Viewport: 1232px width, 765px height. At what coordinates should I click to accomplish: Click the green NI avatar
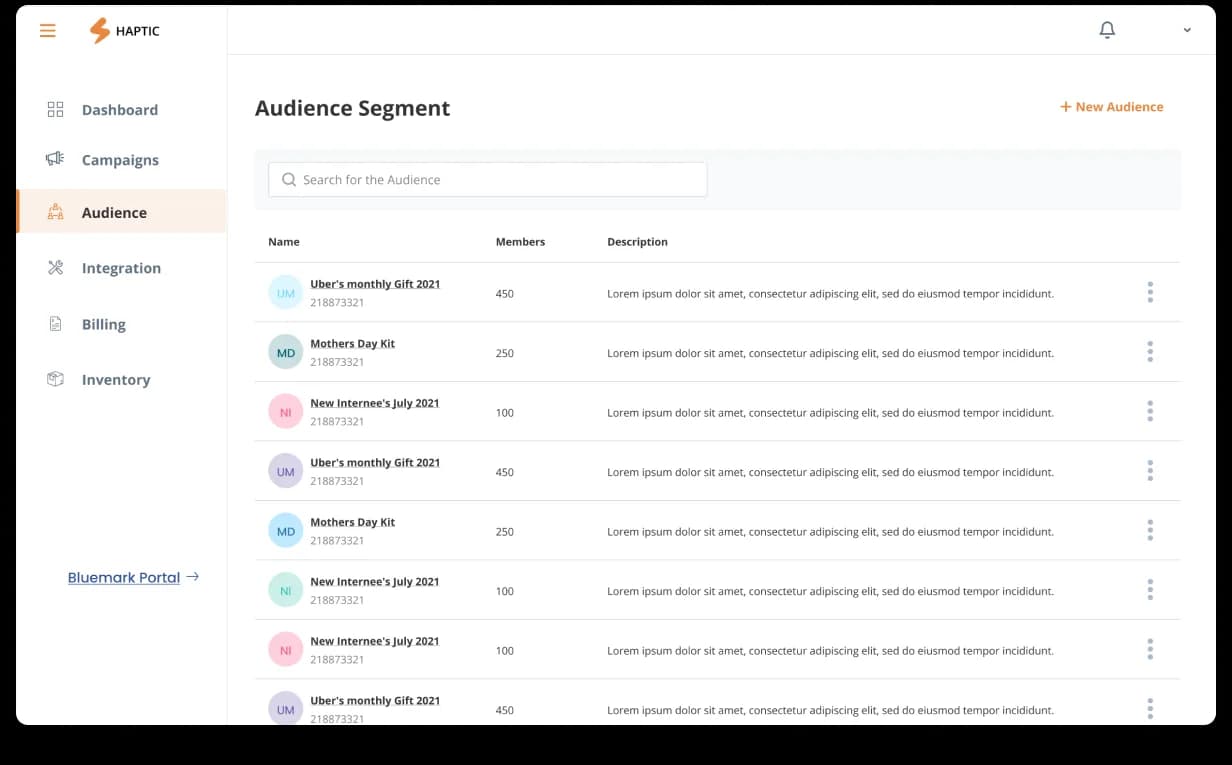coord(286,590)
